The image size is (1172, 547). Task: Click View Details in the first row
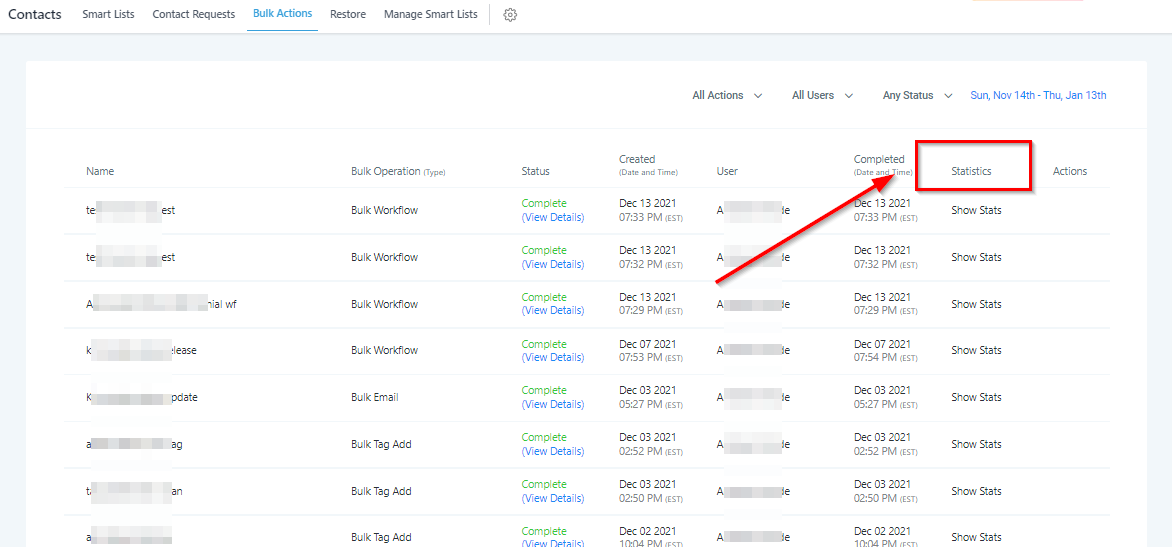pos(553,218)
